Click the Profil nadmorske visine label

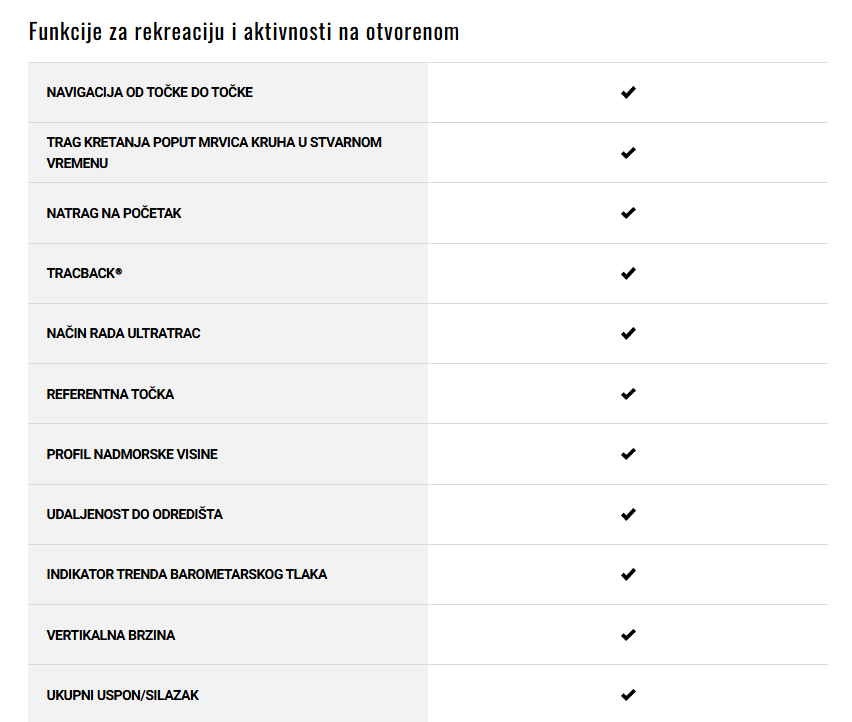pyautogui.click(x=132, y=454)
